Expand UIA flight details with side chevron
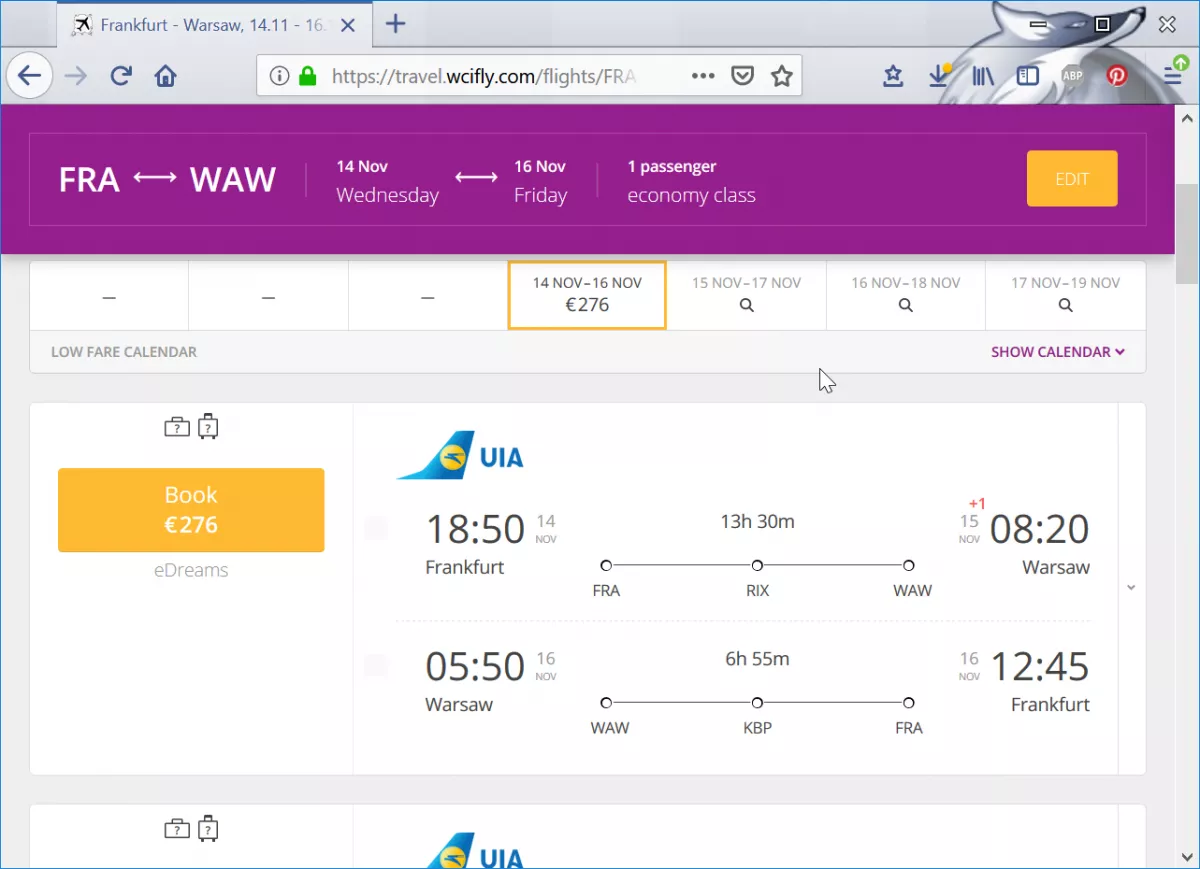The height and width of the screenshot is (869, 1200). pos(1131,588)
